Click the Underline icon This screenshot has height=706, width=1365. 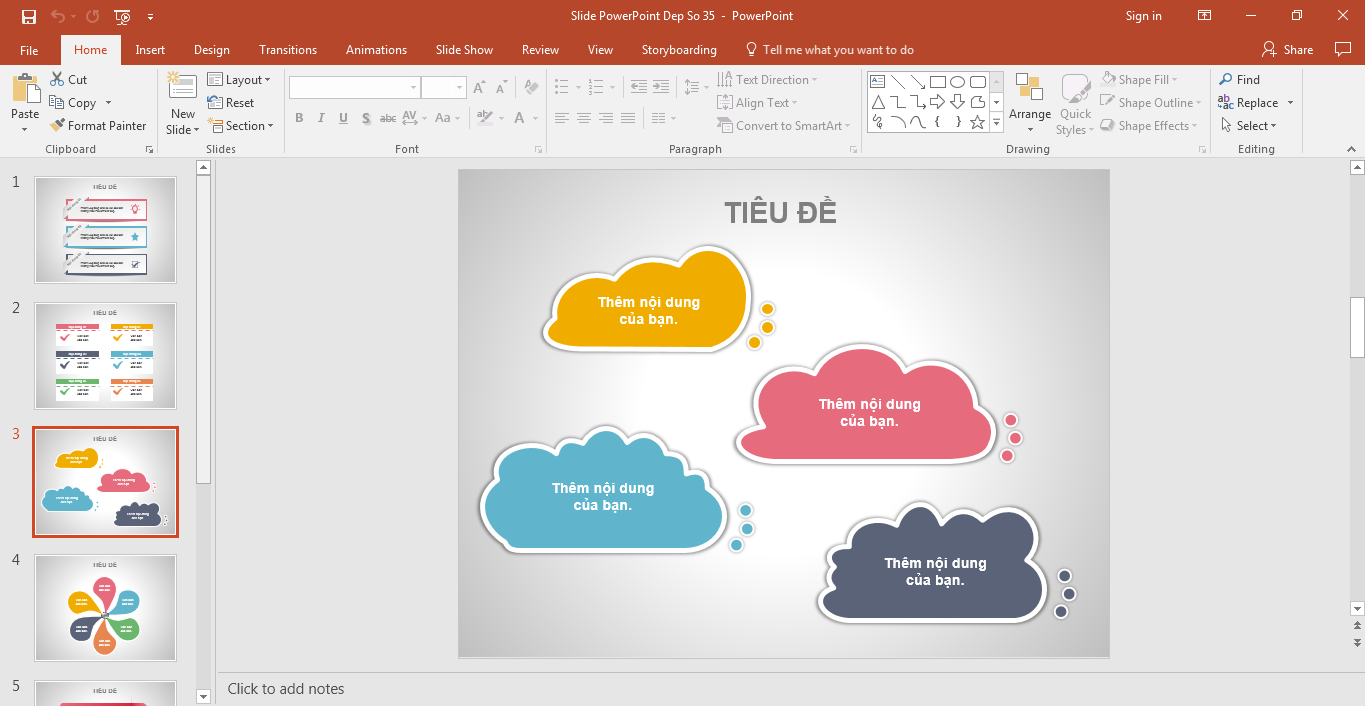pyautogui.click(x=342, y=118)
